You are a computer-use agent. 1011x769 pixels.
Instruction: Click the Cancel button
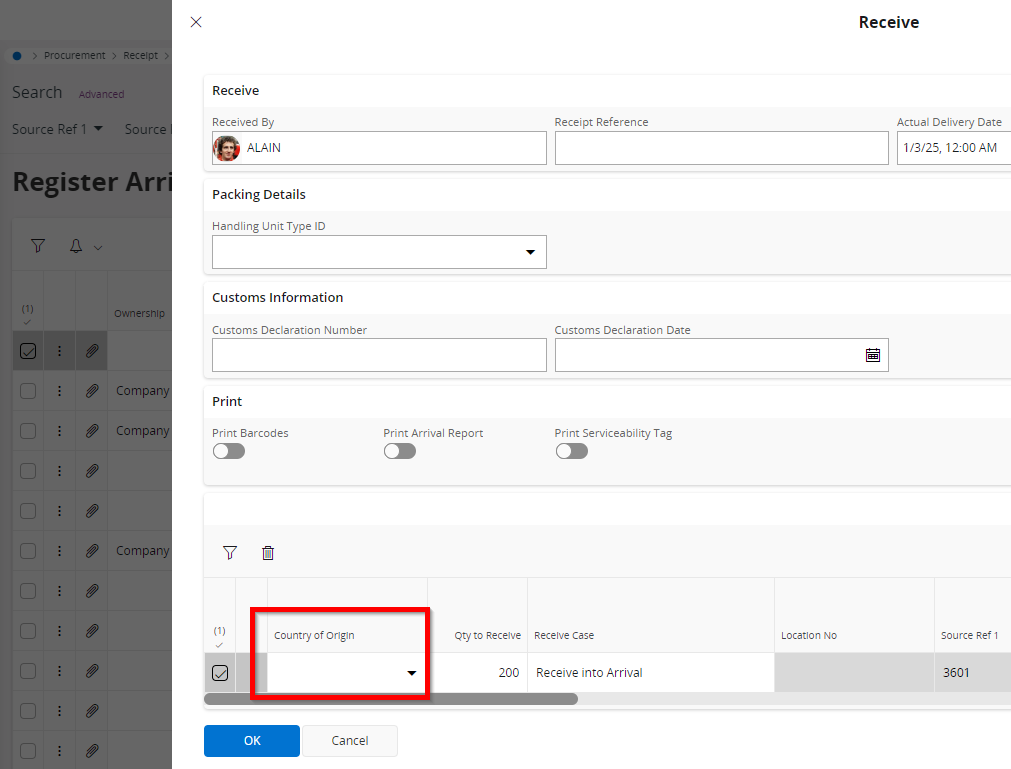click(x=350, y=741)
